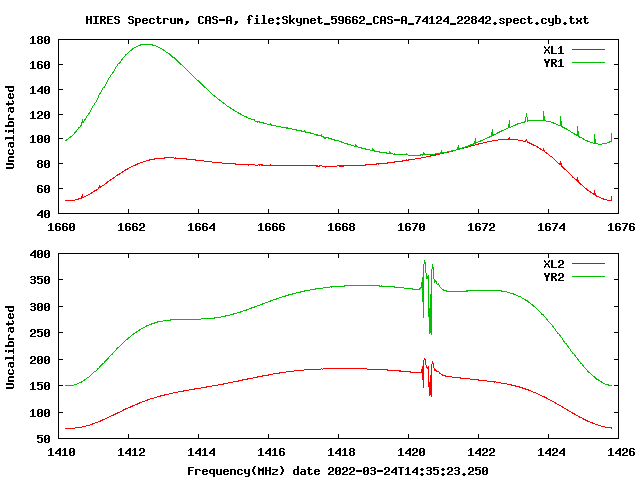Click the Uncalibrated label of the XL2/YR2 plot
The image size is (640, 480).
[10, 347]
